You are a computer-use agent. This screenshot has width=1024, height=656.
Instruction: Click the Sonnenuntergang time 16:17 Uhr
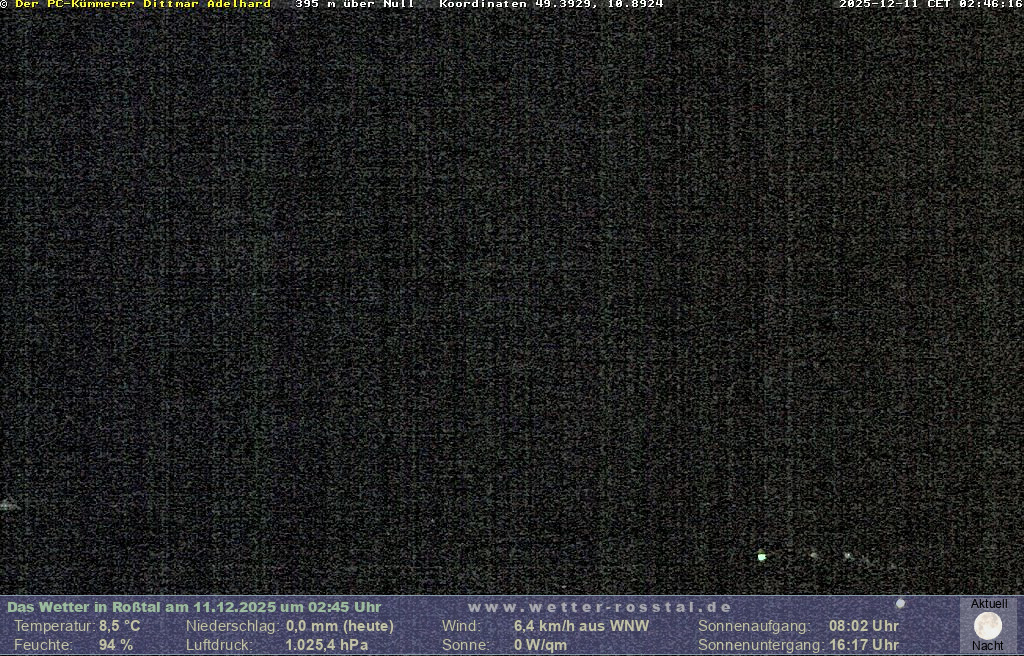click(x=863, y=645)
